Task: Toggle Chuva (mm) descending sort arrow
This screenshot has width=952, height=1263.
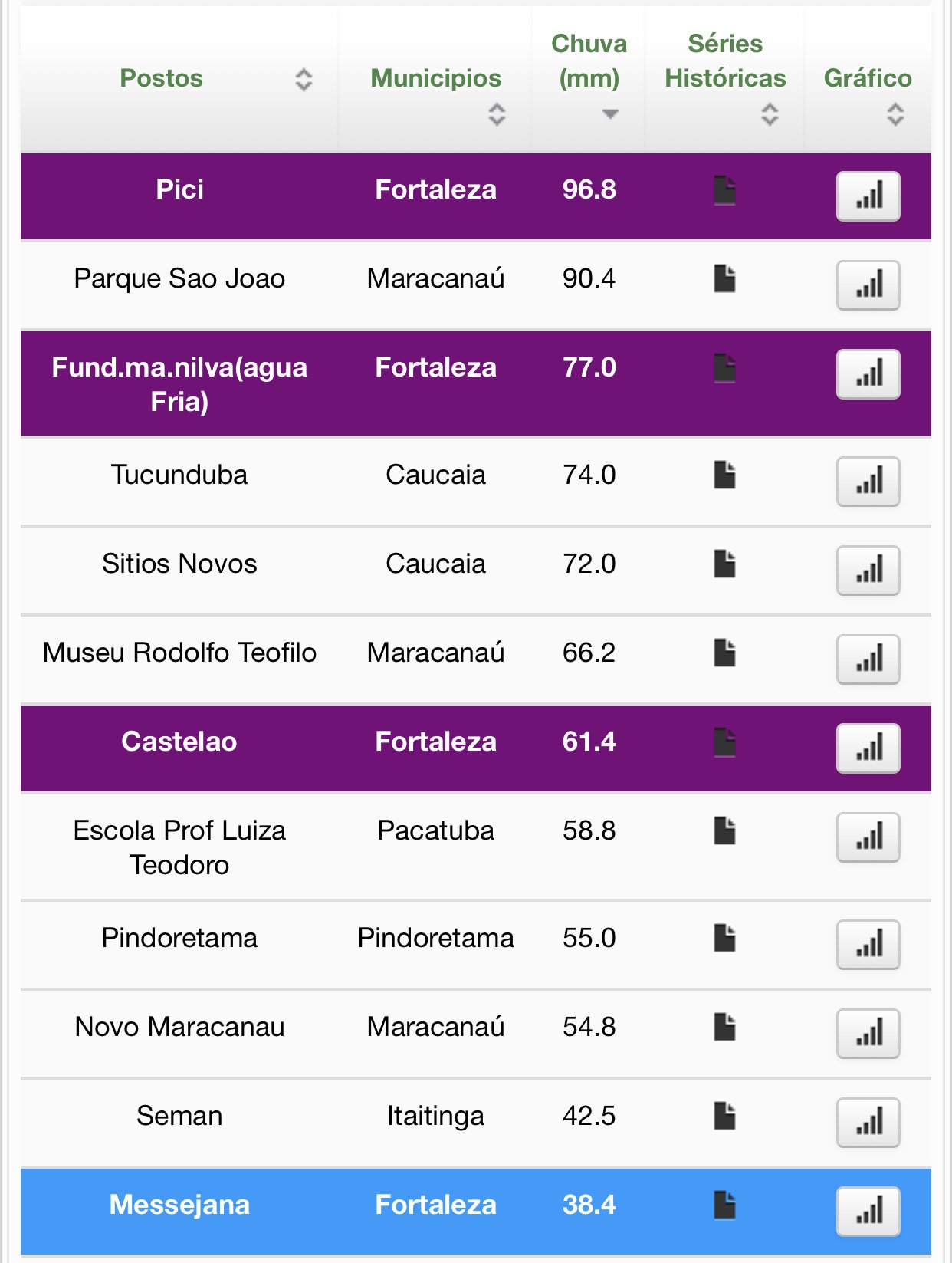Action: point(610,114)
